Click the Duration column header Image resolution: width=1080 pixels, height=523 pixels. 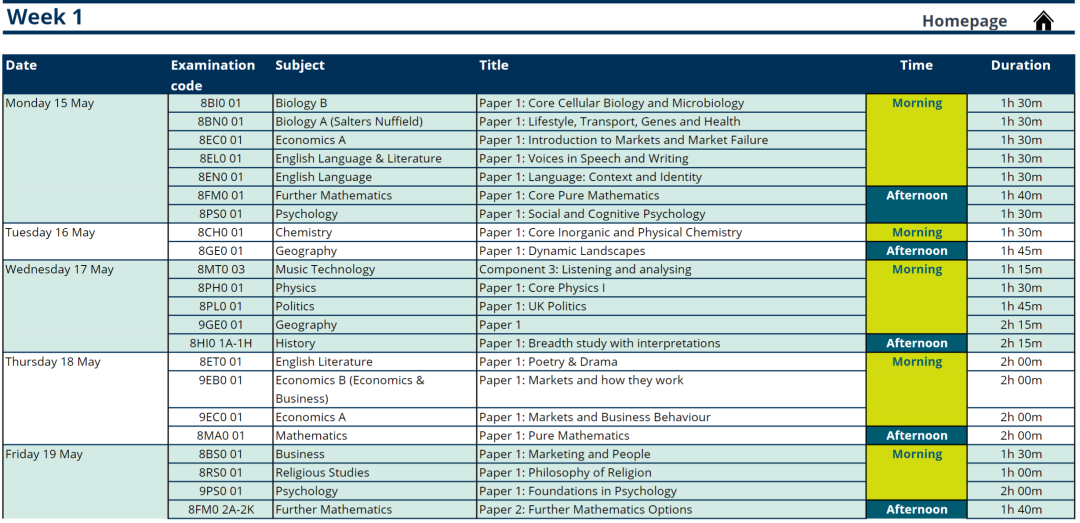1021,65
